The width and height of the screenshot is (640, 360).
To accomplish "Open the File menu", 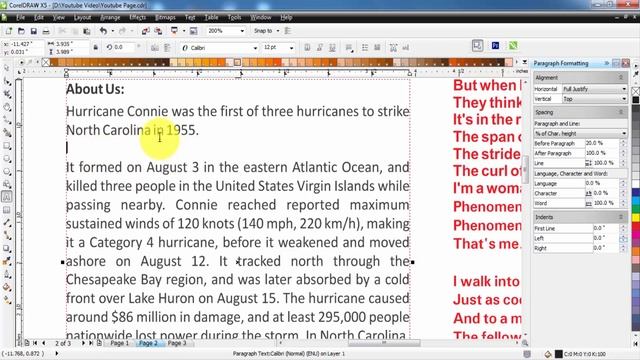I will tap(20, 18).
